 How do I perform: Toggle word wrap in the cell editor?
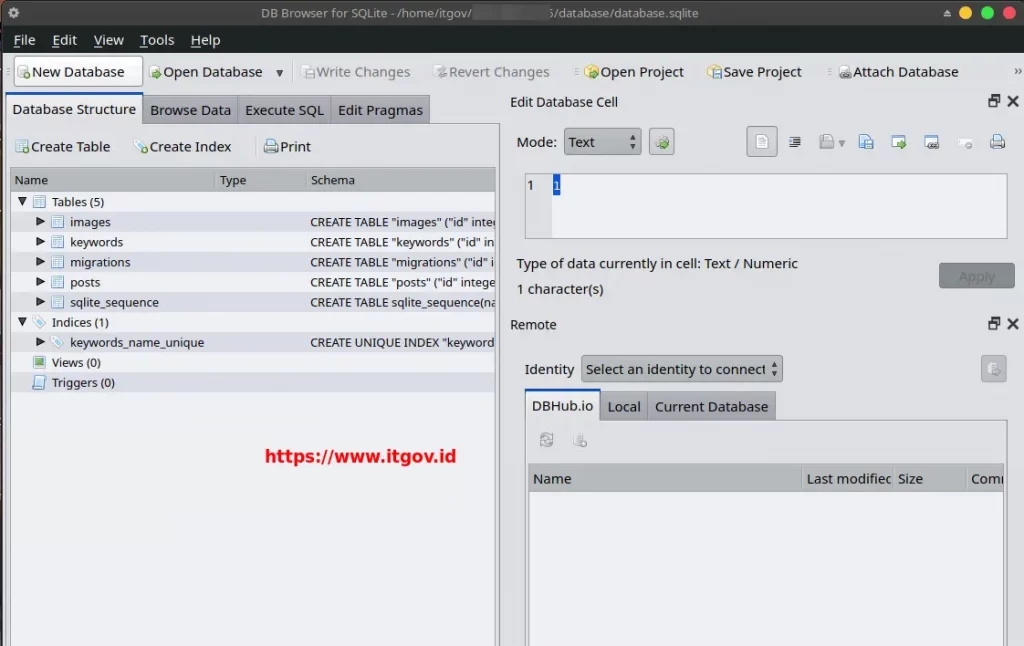[x=795, y=141]
